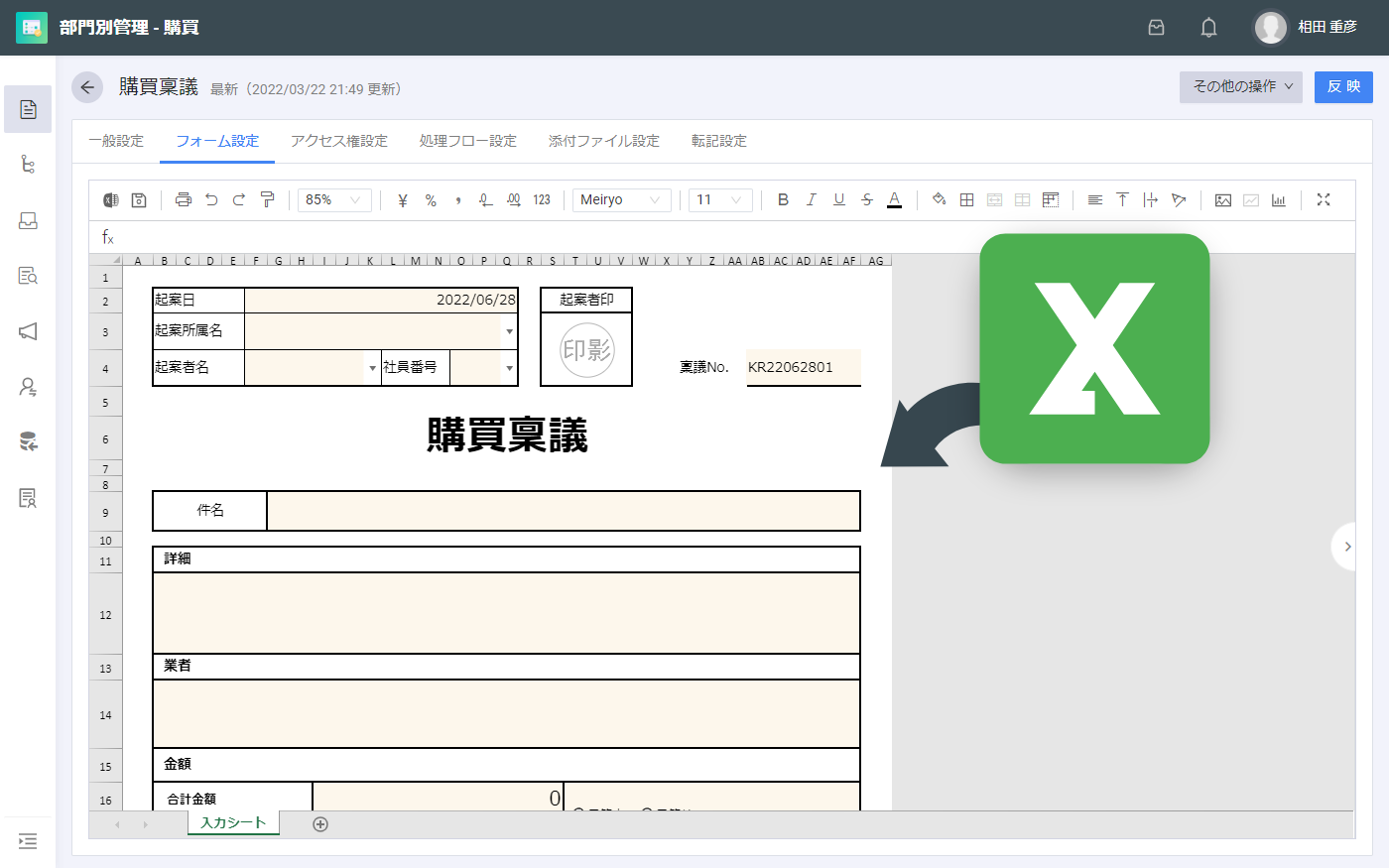
Task: Open horizontal alignment options
Action: click(1095, 199)
